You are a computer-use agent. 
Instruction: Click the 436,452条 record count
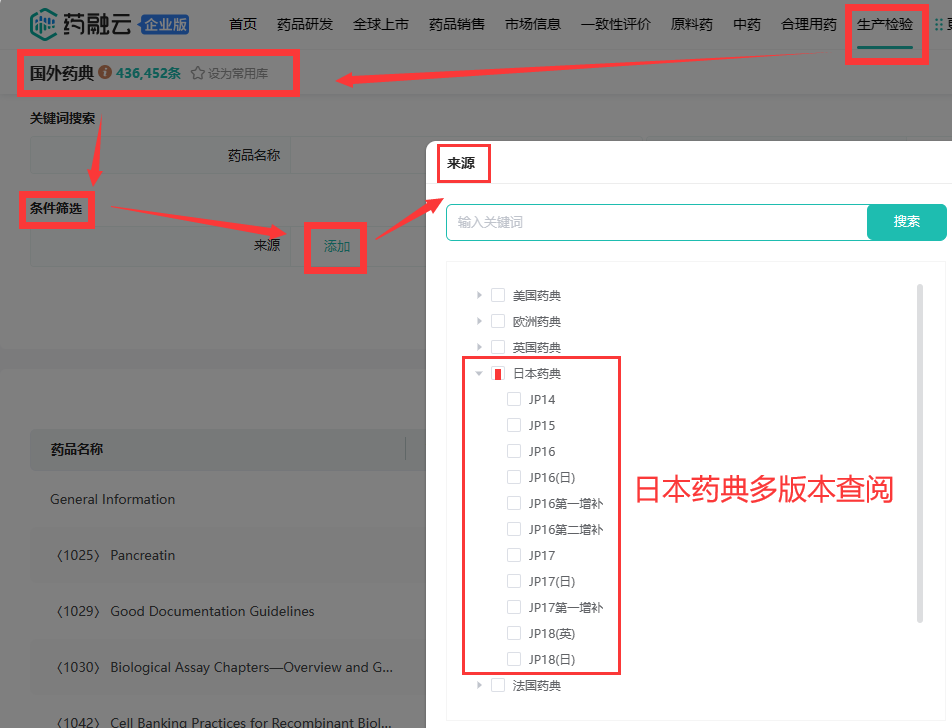pyautogui.click(x=149, y=73)
